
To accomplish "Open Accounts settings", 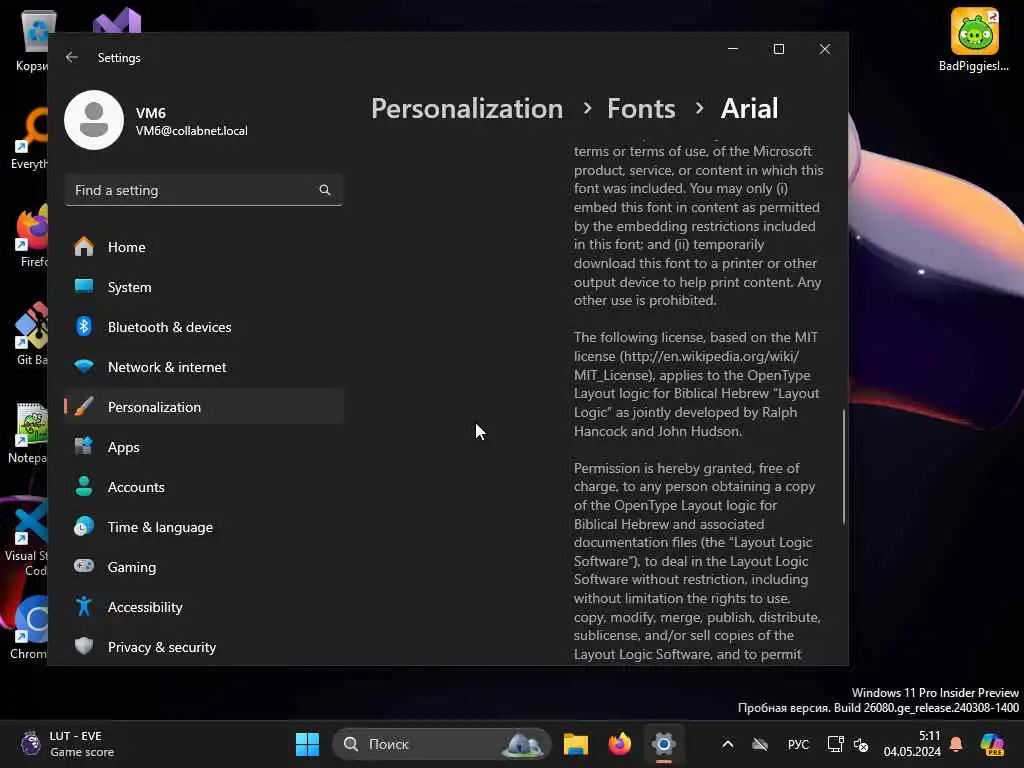I will [x=204, y=487].
